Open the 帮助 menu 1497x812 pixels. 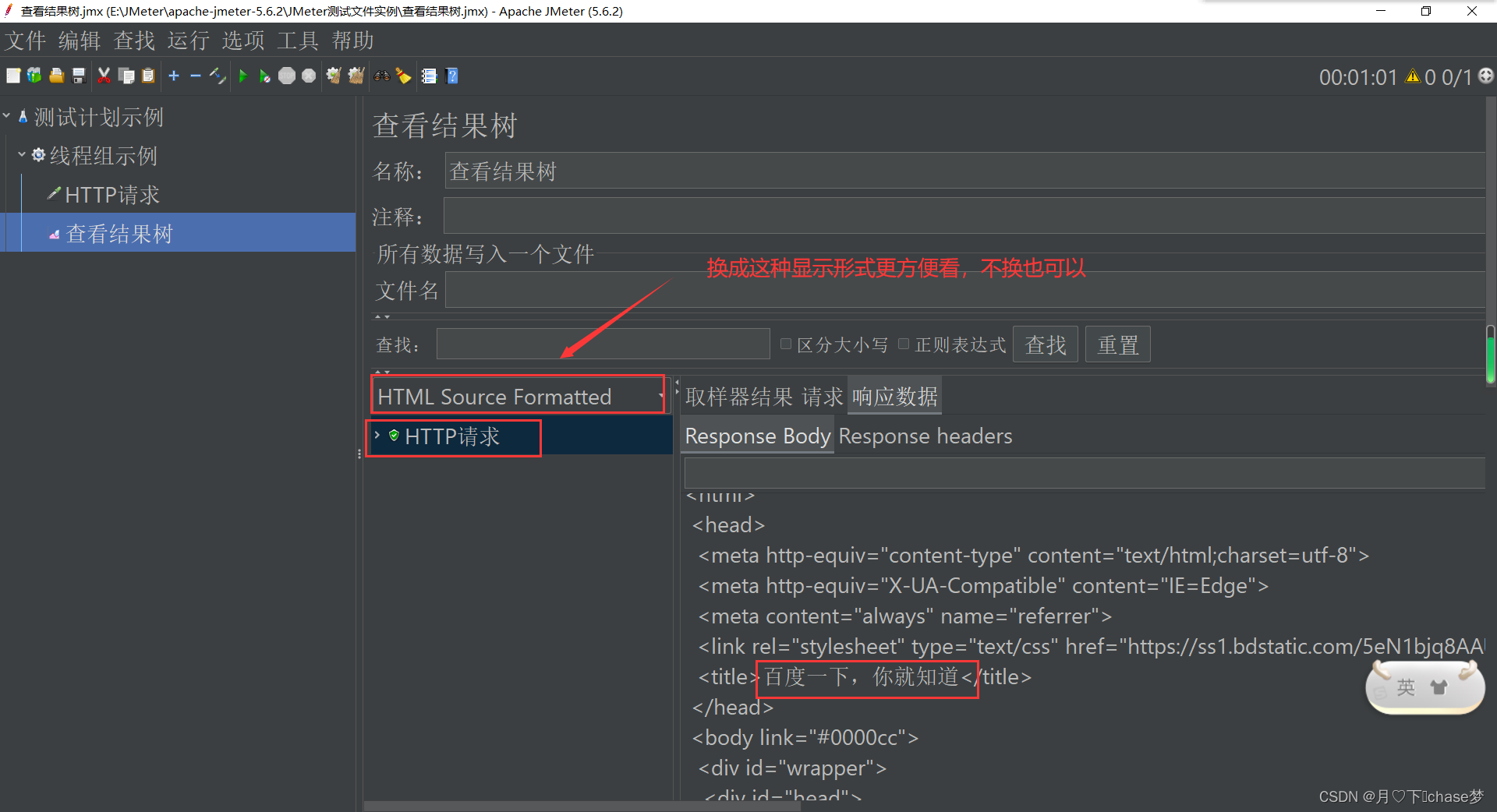(352, 41)
